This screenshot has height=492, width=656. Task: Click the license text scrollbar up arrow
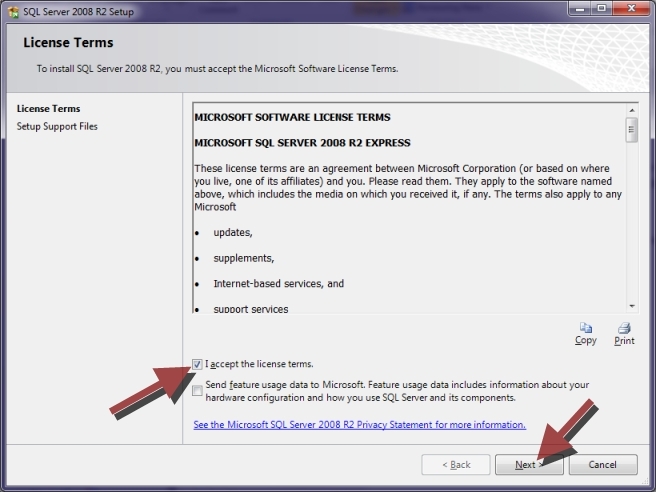click(632, 110)
